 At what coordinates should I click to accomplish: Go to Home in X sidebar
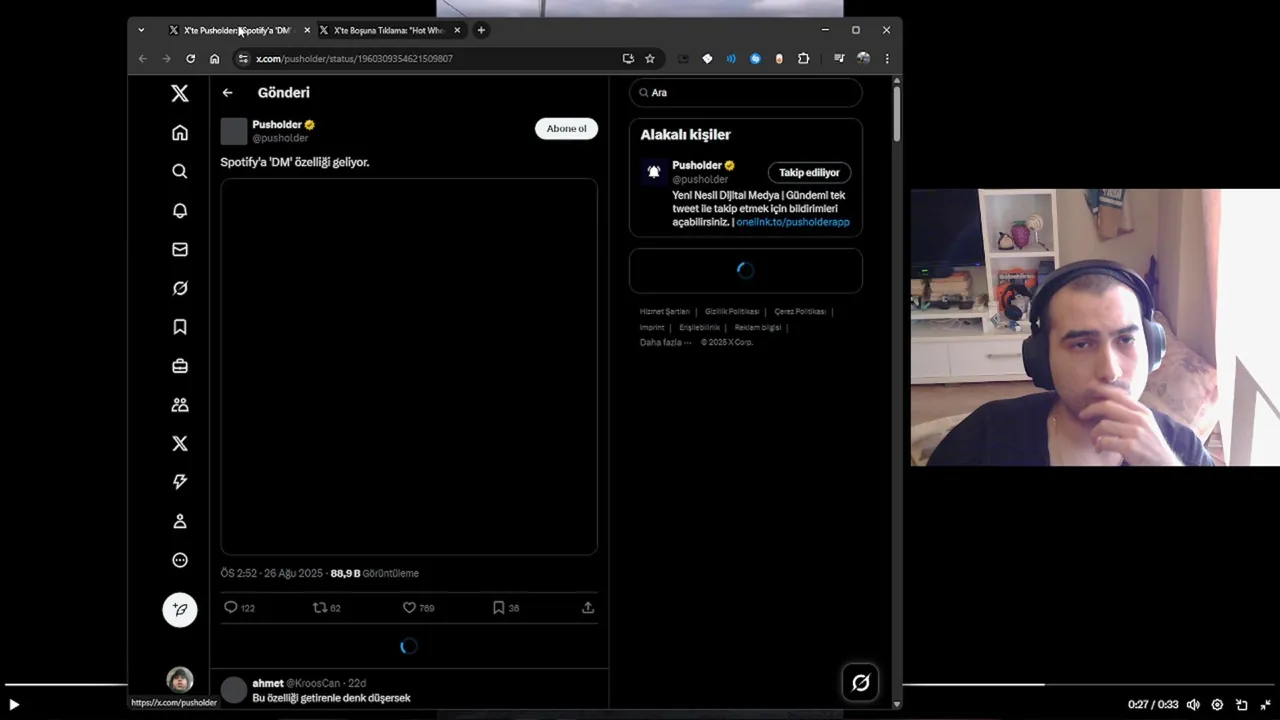[x=180, y=133]
